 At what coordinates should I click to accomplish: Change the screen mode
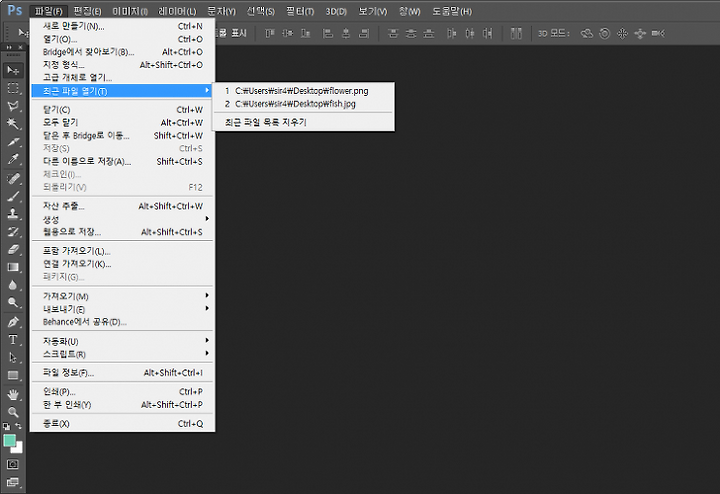[13, 482]
